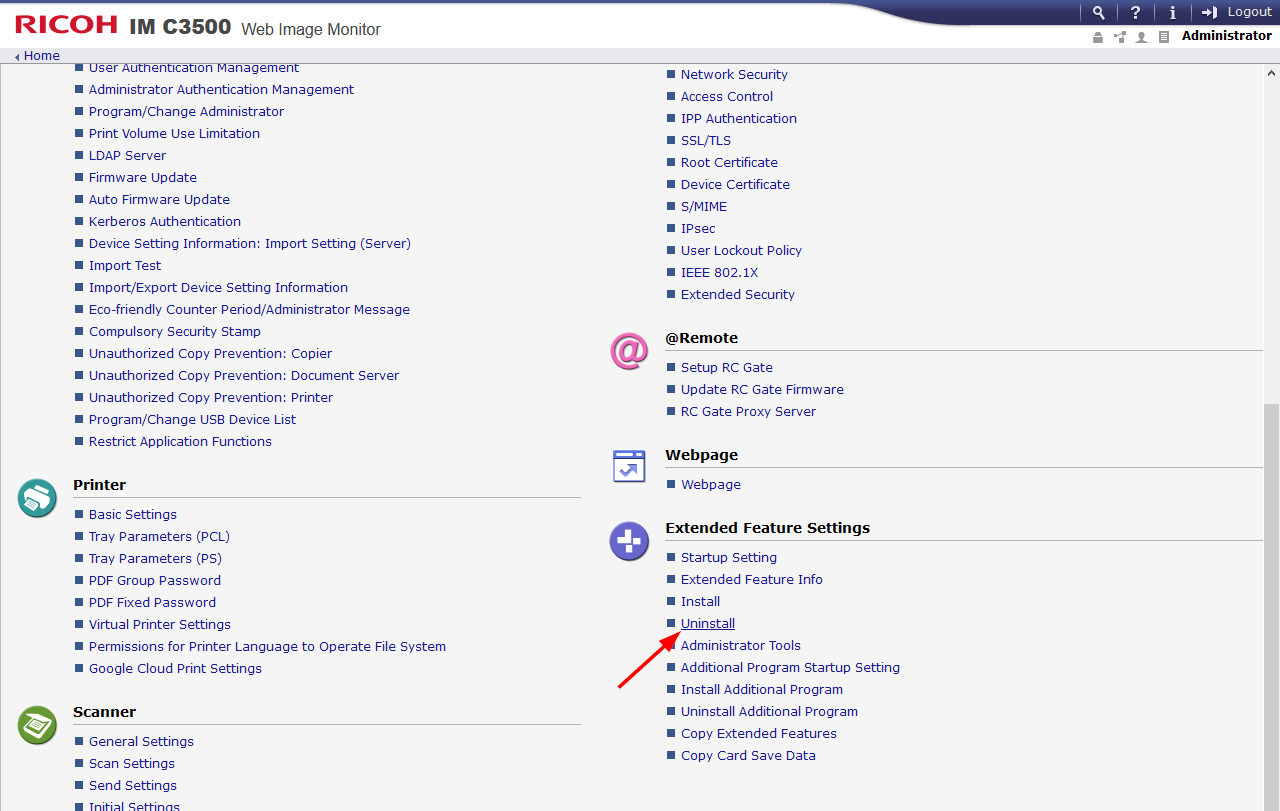Open Install Additional Program link

762,690
